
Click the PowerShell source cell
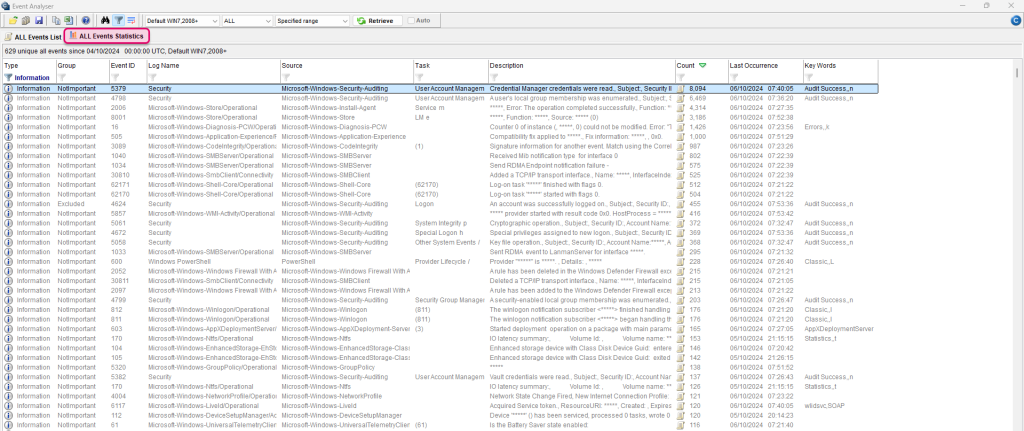click(x=297, y=261)
